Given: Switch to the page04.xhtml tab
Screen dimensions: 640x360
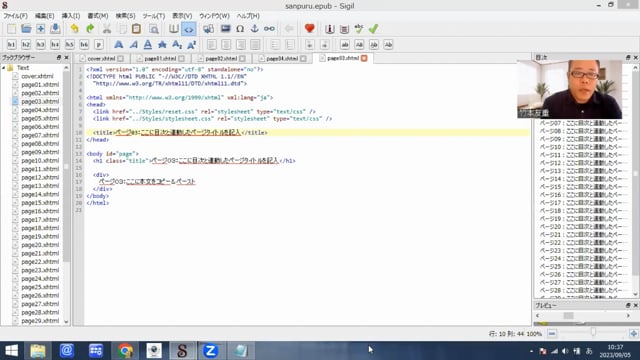Looking at the screenshot, I should pos(282,59).
